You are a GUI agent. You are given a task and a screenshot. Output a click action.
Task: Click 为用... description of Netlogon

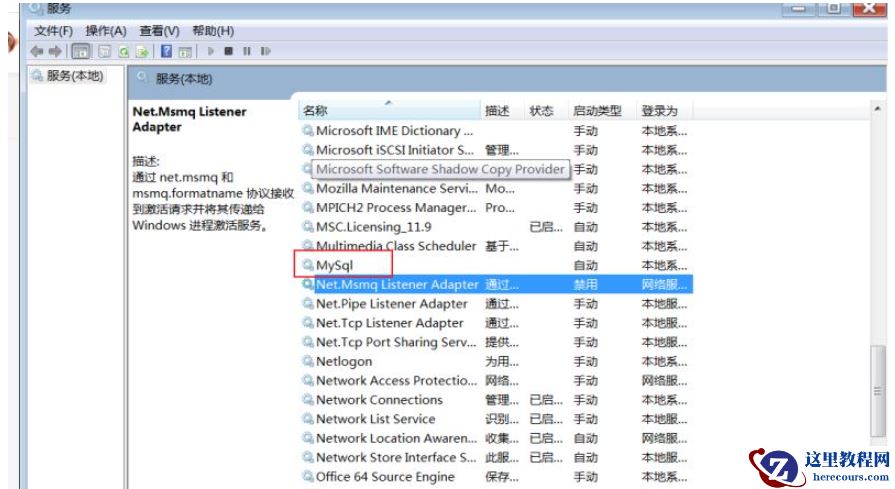coord(502,361)
